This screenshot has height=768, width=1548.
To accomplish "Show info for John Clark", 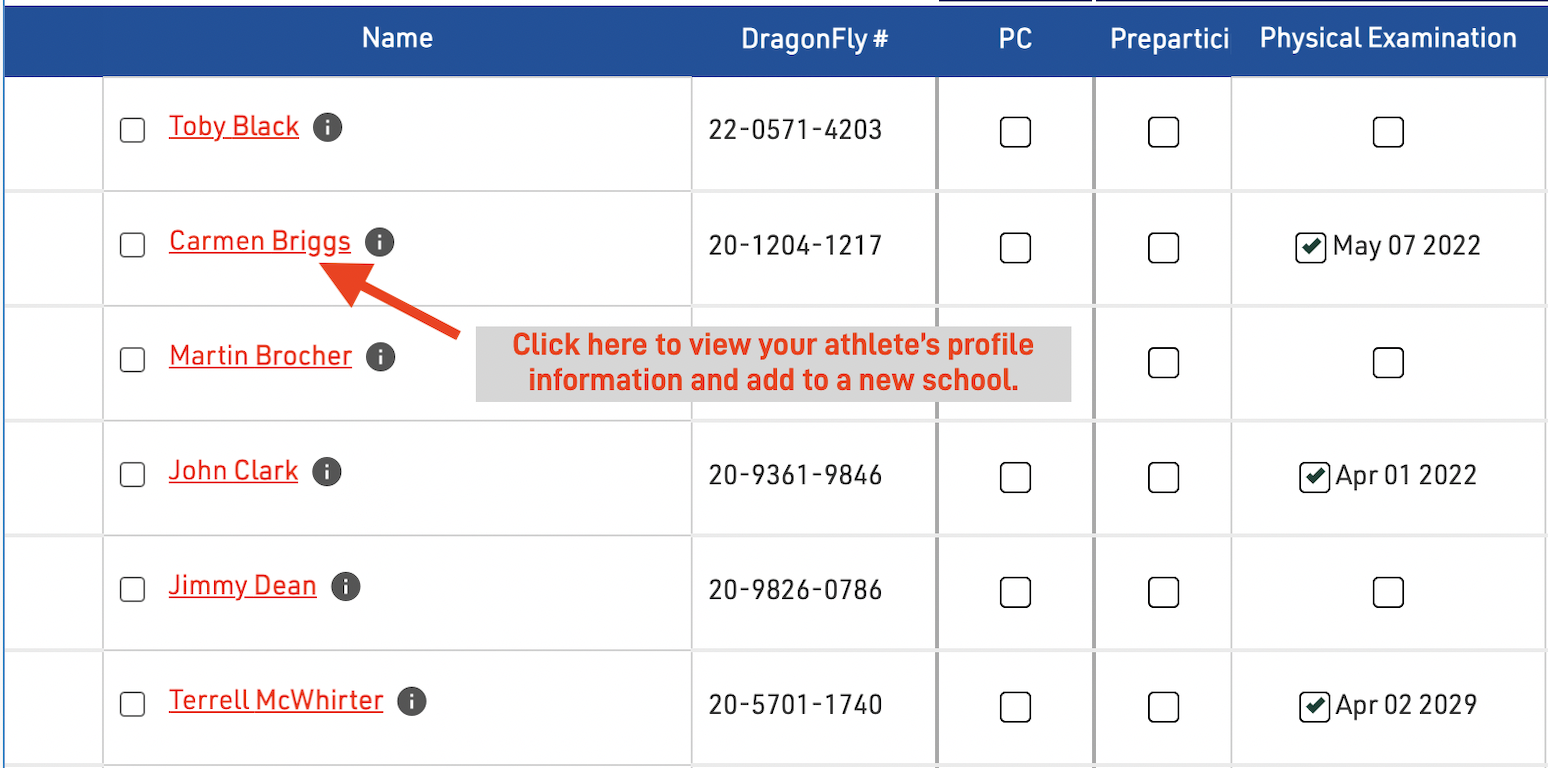I will click(326, 472).
